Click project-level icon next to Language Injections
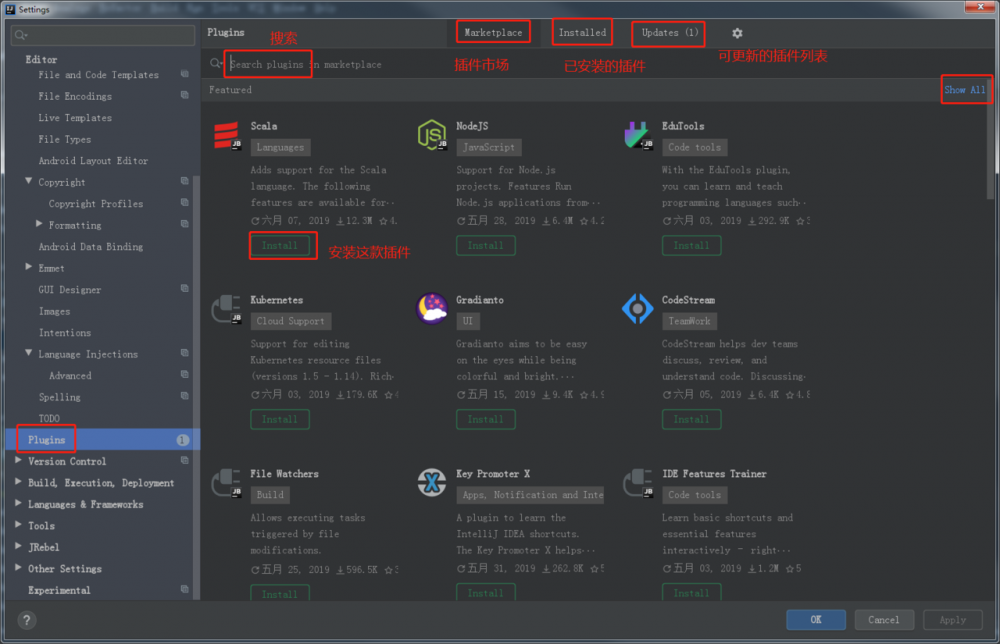 click(184, 353)
